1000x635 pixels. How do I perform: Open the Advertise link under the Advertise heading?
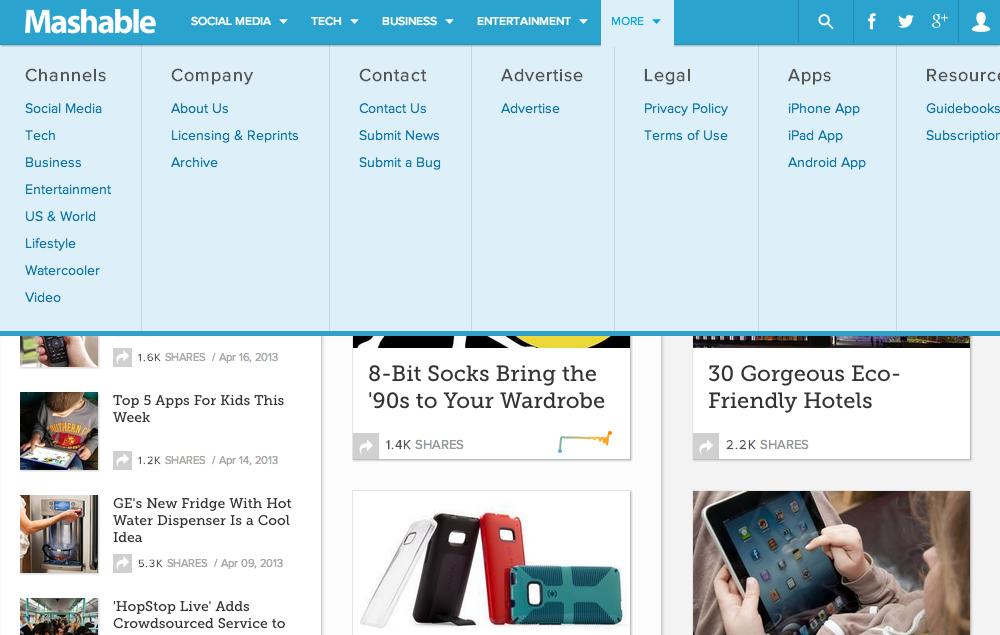530,108
